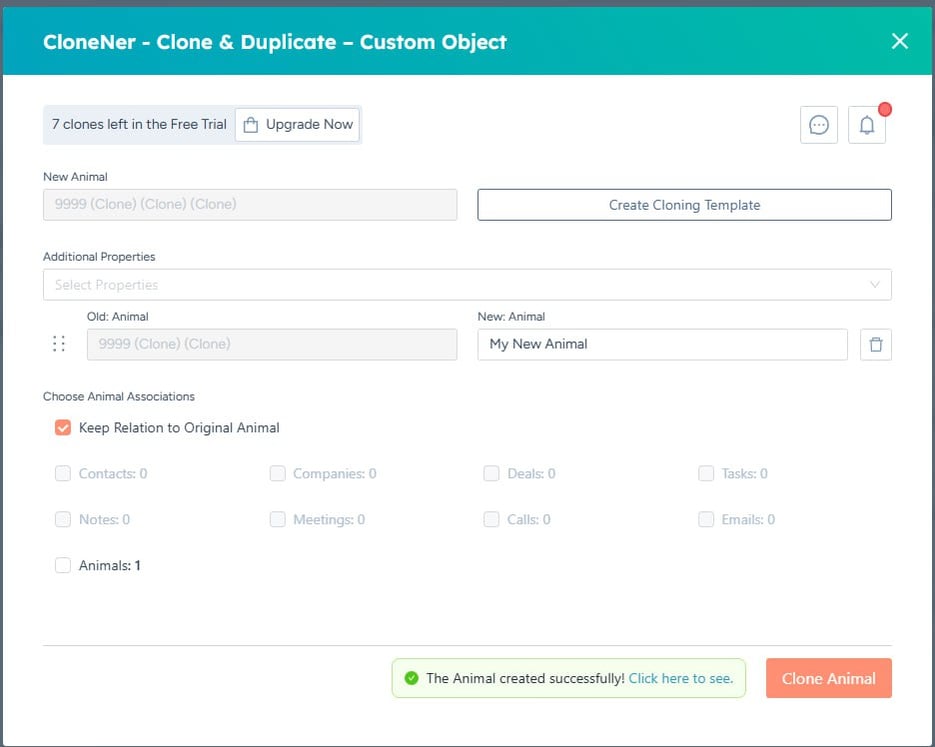Tick the Meetings: 0 checkbox
Viewport: 935px width, 747px height.
coord(277,519)
